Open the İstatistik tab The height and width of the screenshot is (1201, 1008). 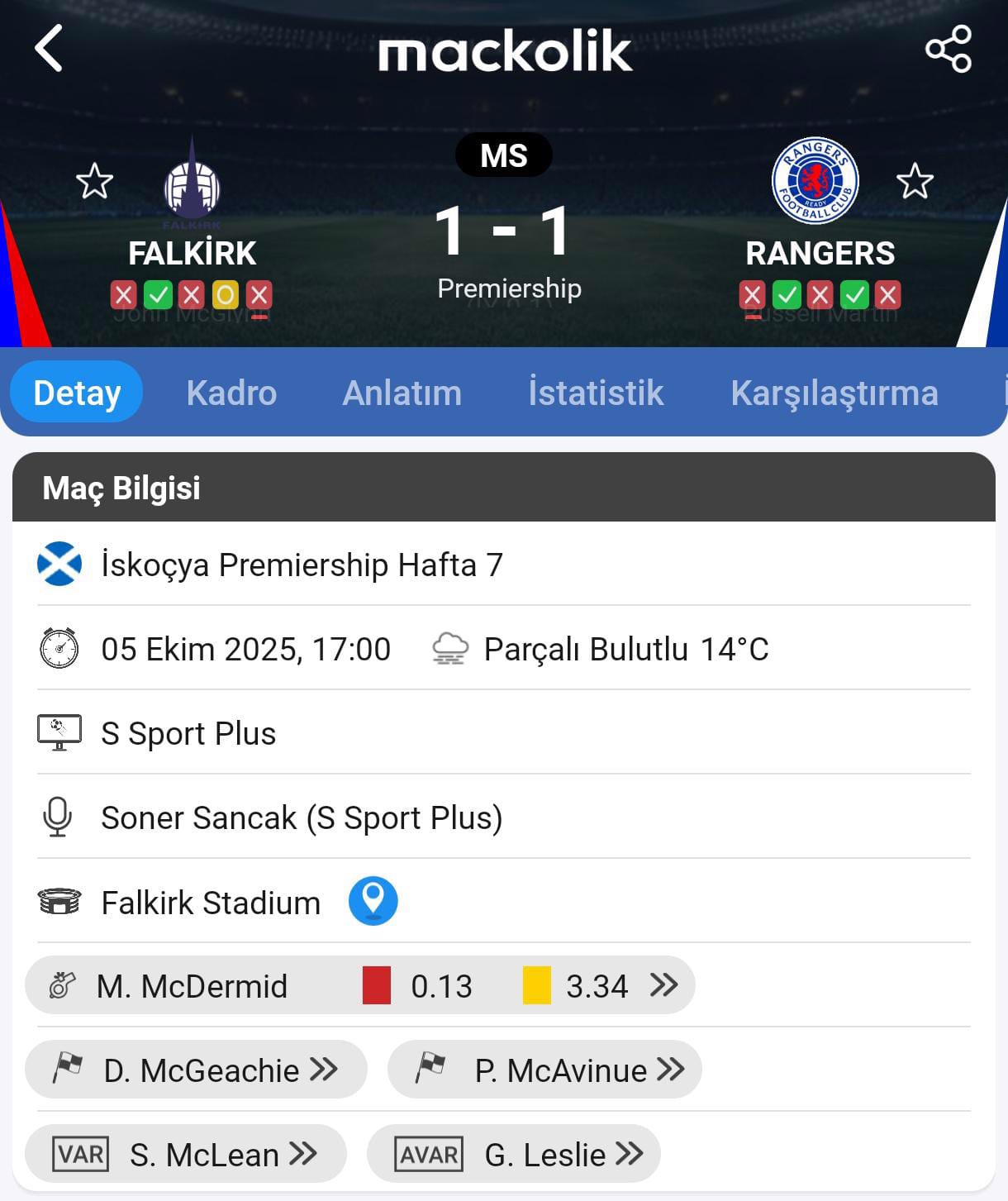(x=596, y=393)
